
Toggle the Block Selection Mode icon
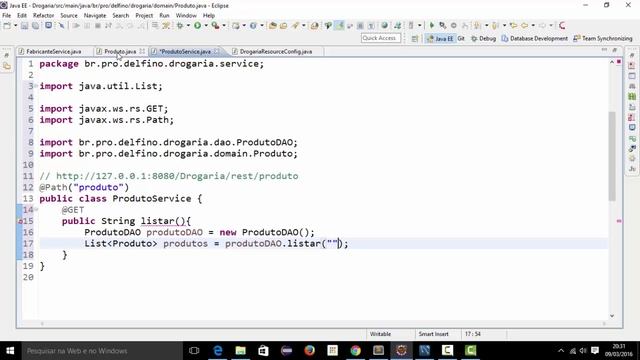pyautogui.click(x=360, y=26)
